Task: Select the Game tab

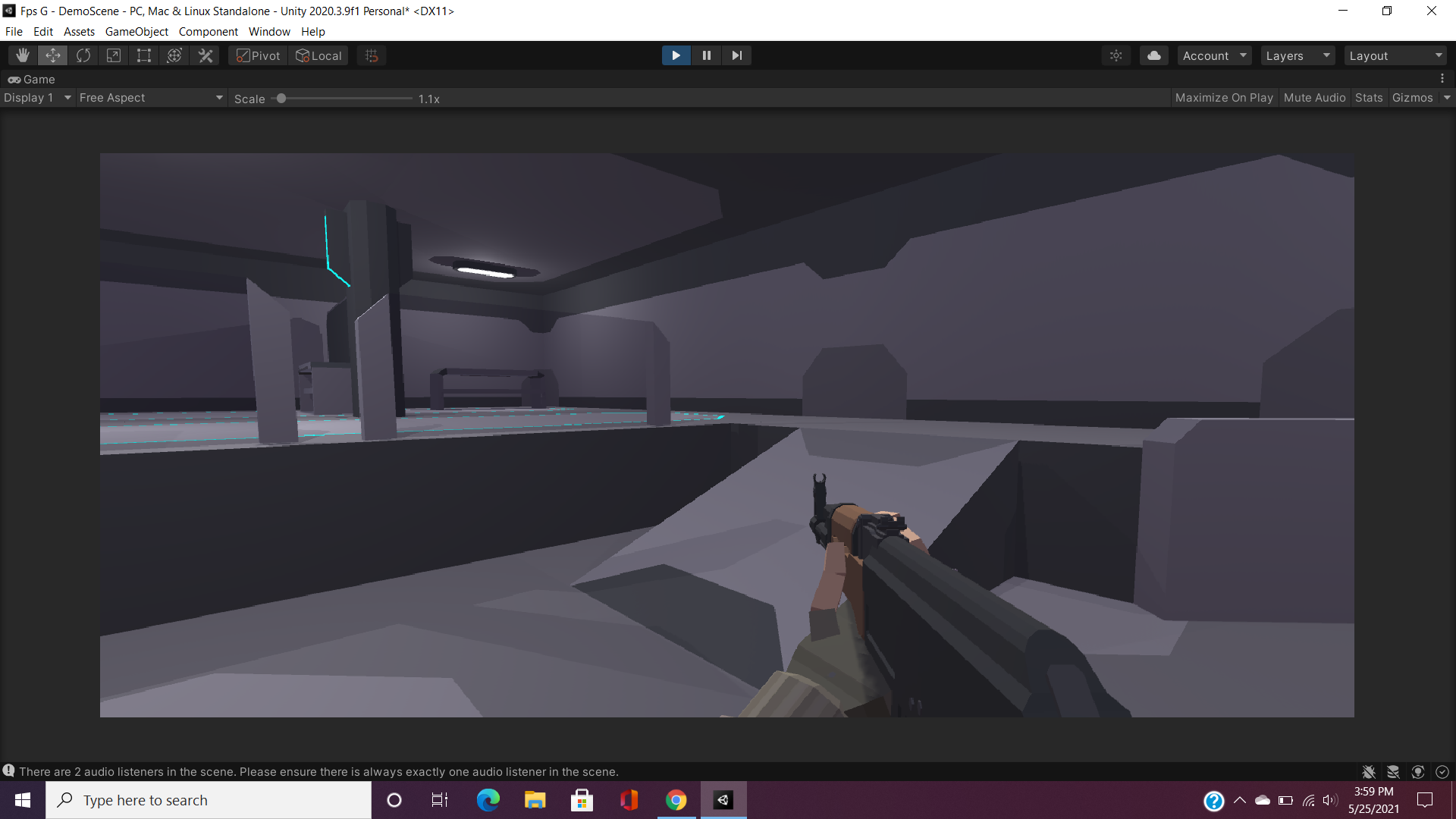Action: pyautogui.click(x=32, y=79)
